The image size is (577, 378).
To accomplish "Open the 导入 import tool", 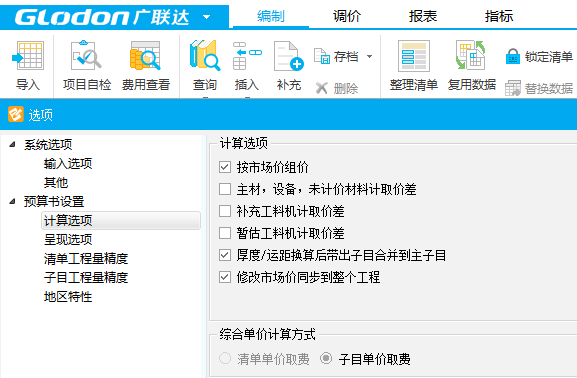I will pos(28,66).
